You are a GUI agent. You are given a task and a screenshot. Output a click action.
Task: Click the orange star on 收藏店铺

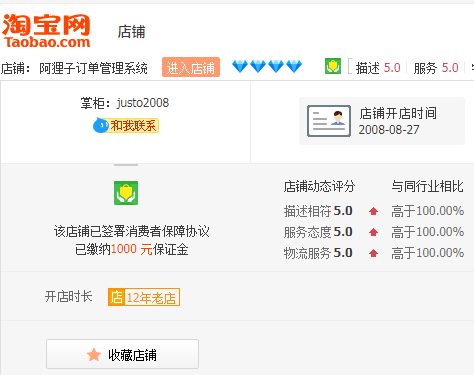94,355
